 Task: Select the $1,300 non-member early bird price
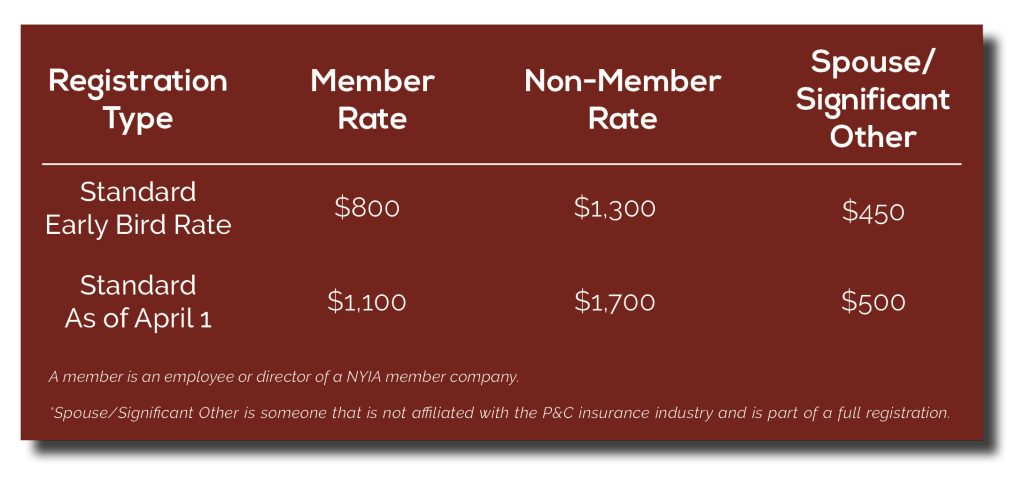[615, 208]
